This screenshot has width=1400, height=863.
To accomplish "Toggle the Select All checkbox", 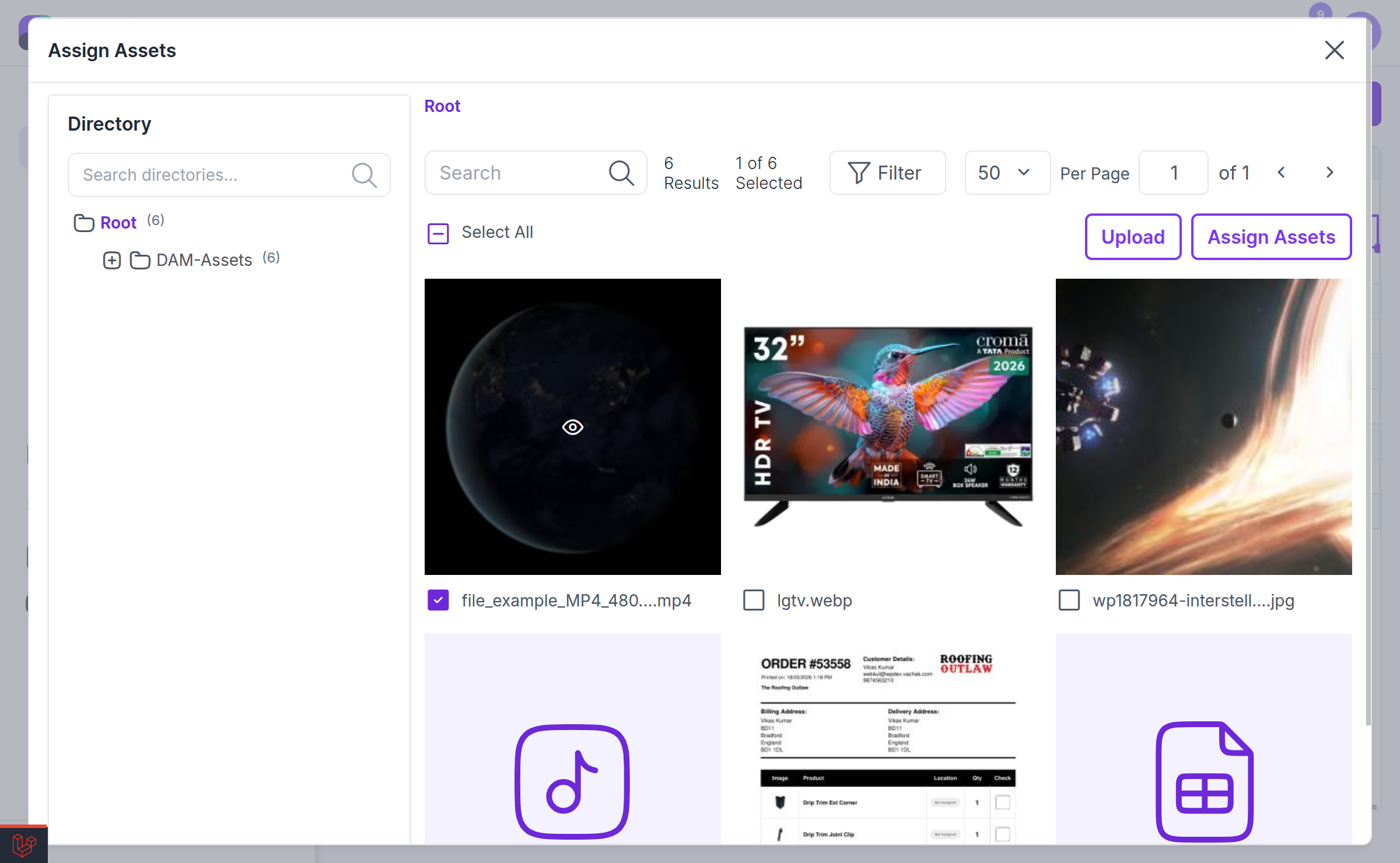I will tap(438, 233).
